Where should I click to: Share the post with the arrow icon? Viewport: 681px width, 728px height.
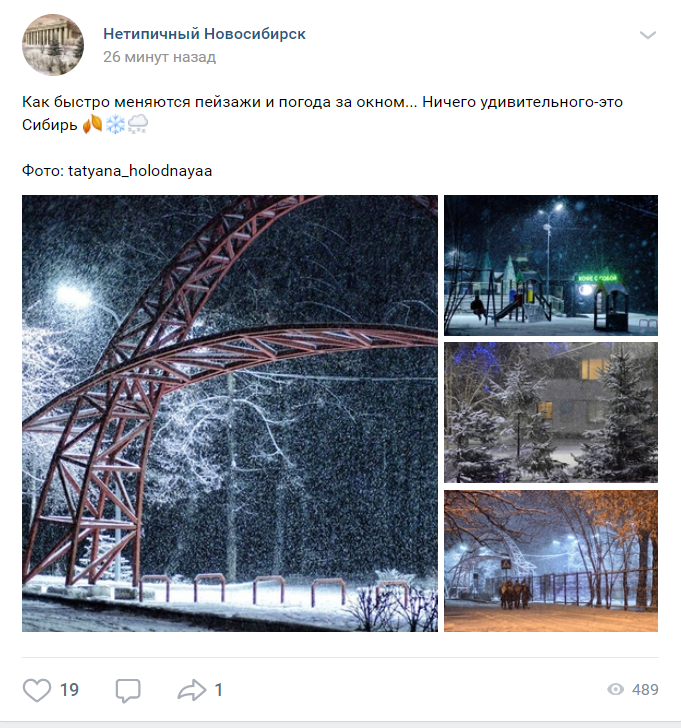[x=192, y=690]
